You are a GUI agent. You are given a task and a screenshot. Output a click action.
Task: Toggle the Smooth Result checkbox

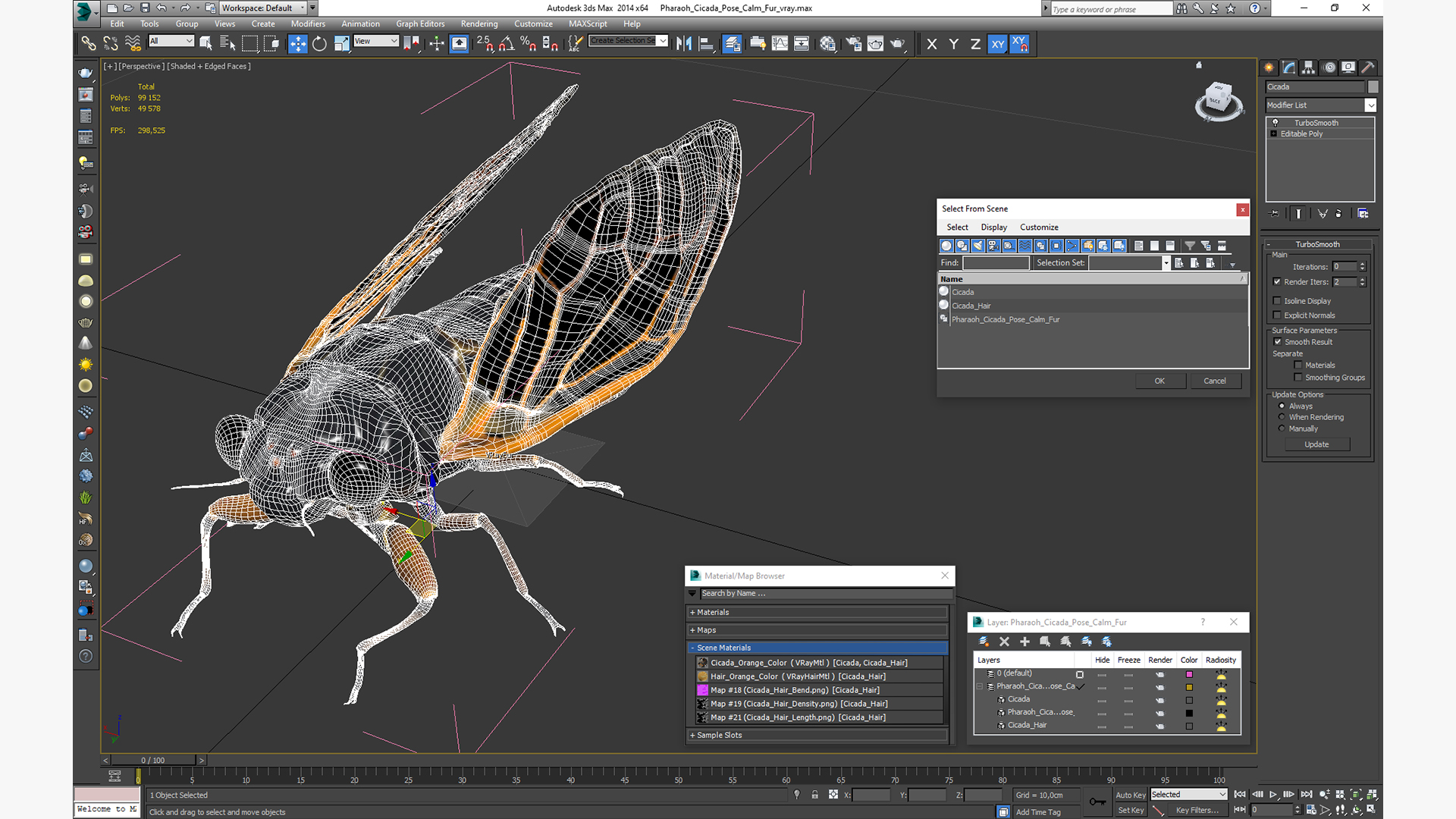point(1278,342)
